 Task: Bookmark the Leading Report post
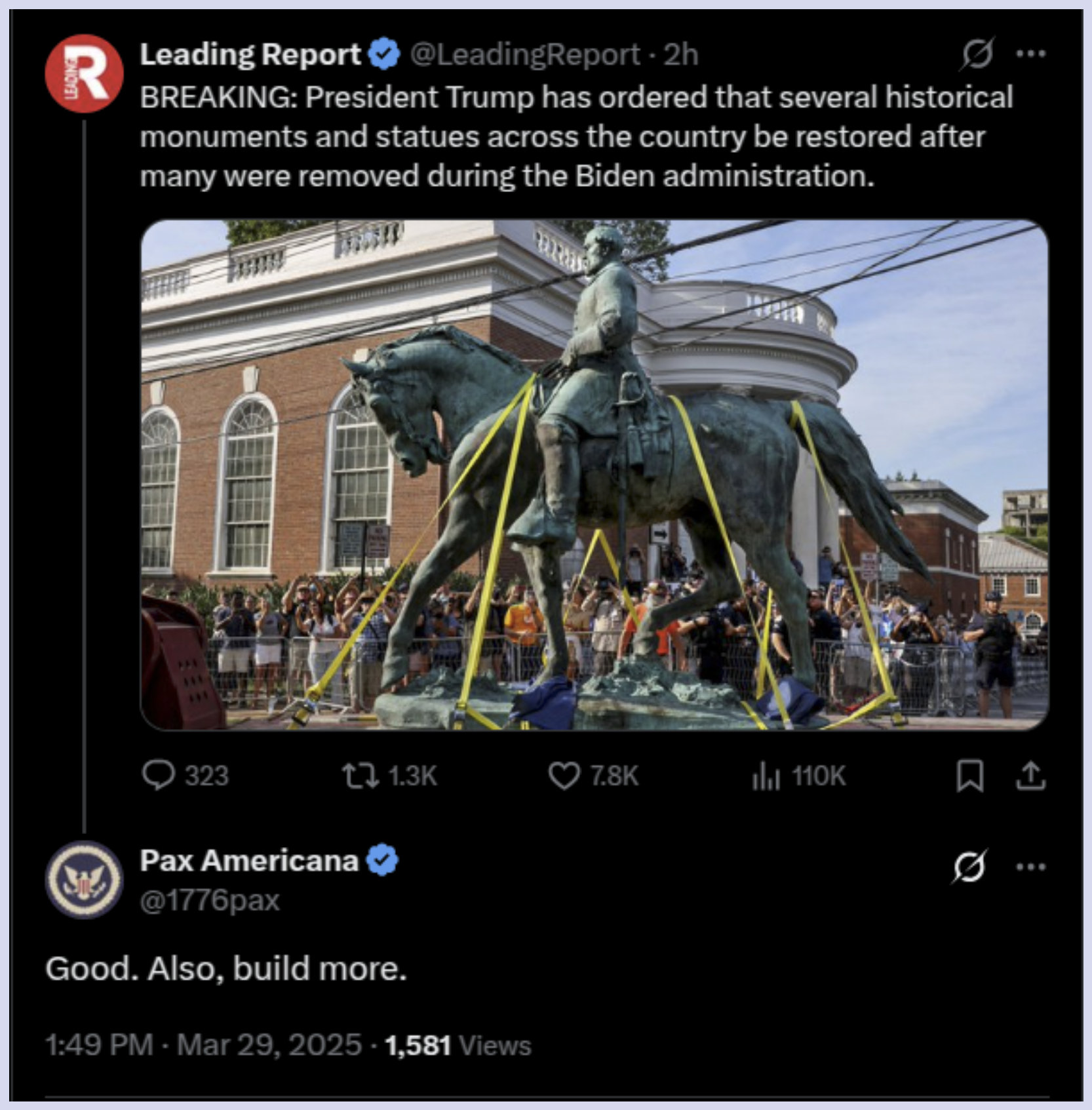(x=969, y=776)
